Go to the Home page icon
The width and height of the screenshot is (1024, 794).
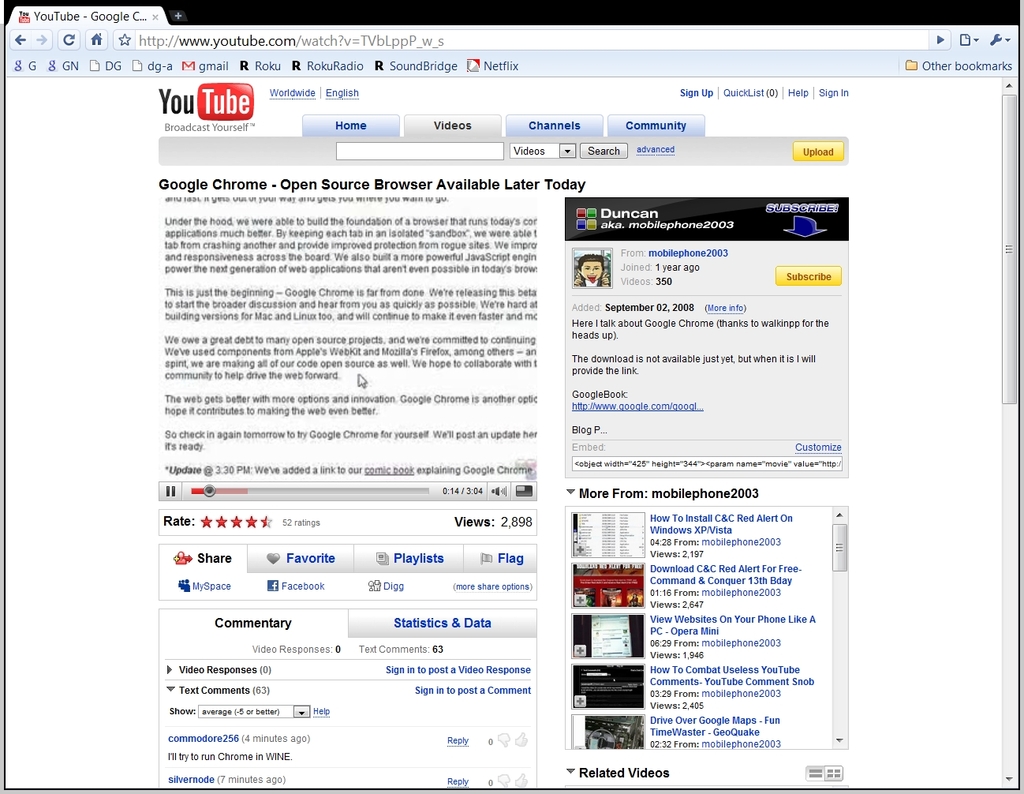[96, 40]
